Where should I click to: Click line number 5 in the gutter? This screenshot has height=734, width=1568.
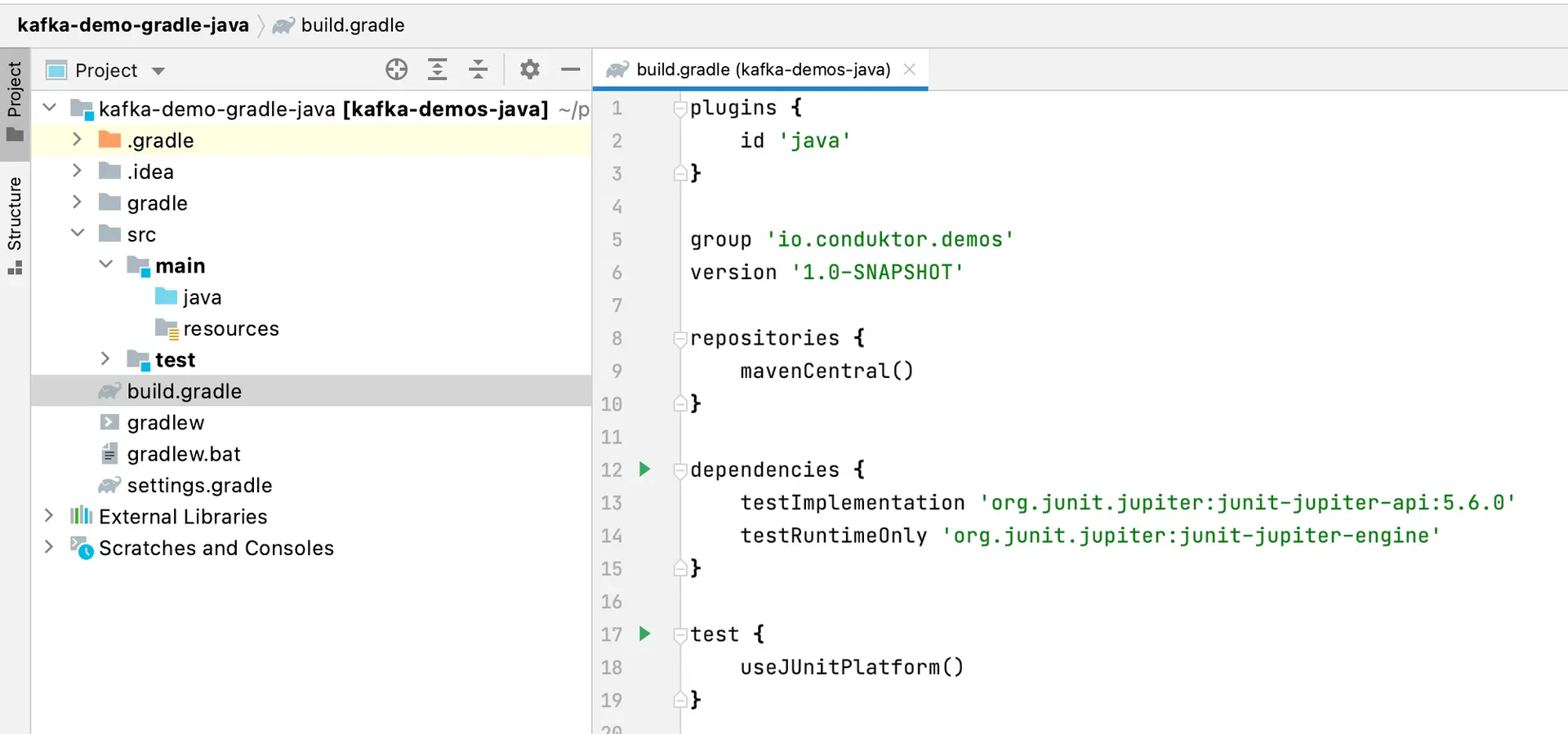pos(617,239)
